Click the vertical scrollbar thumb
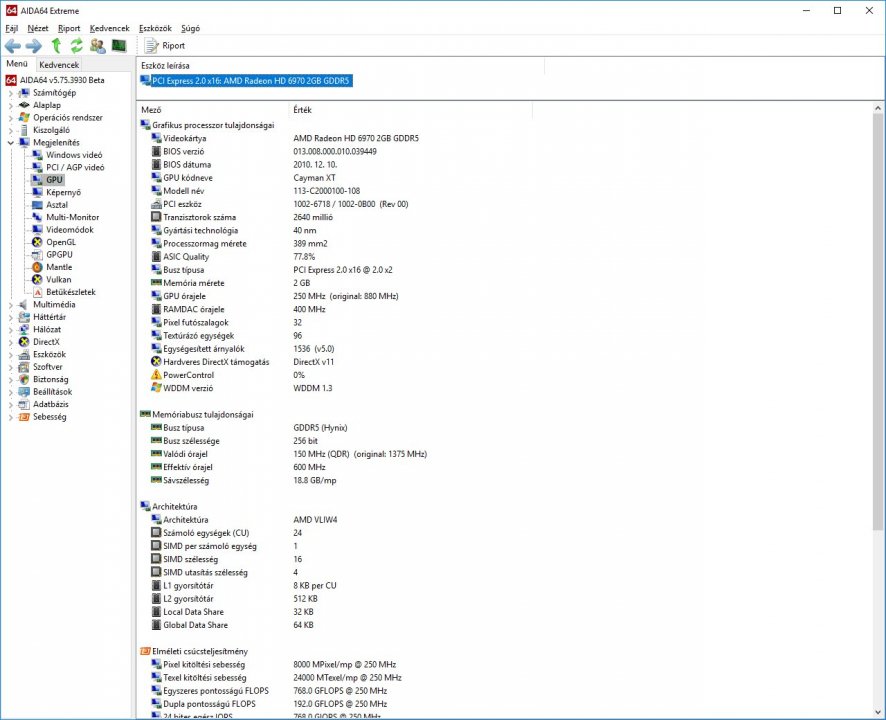Screen dimensions: 886x720 878,322
